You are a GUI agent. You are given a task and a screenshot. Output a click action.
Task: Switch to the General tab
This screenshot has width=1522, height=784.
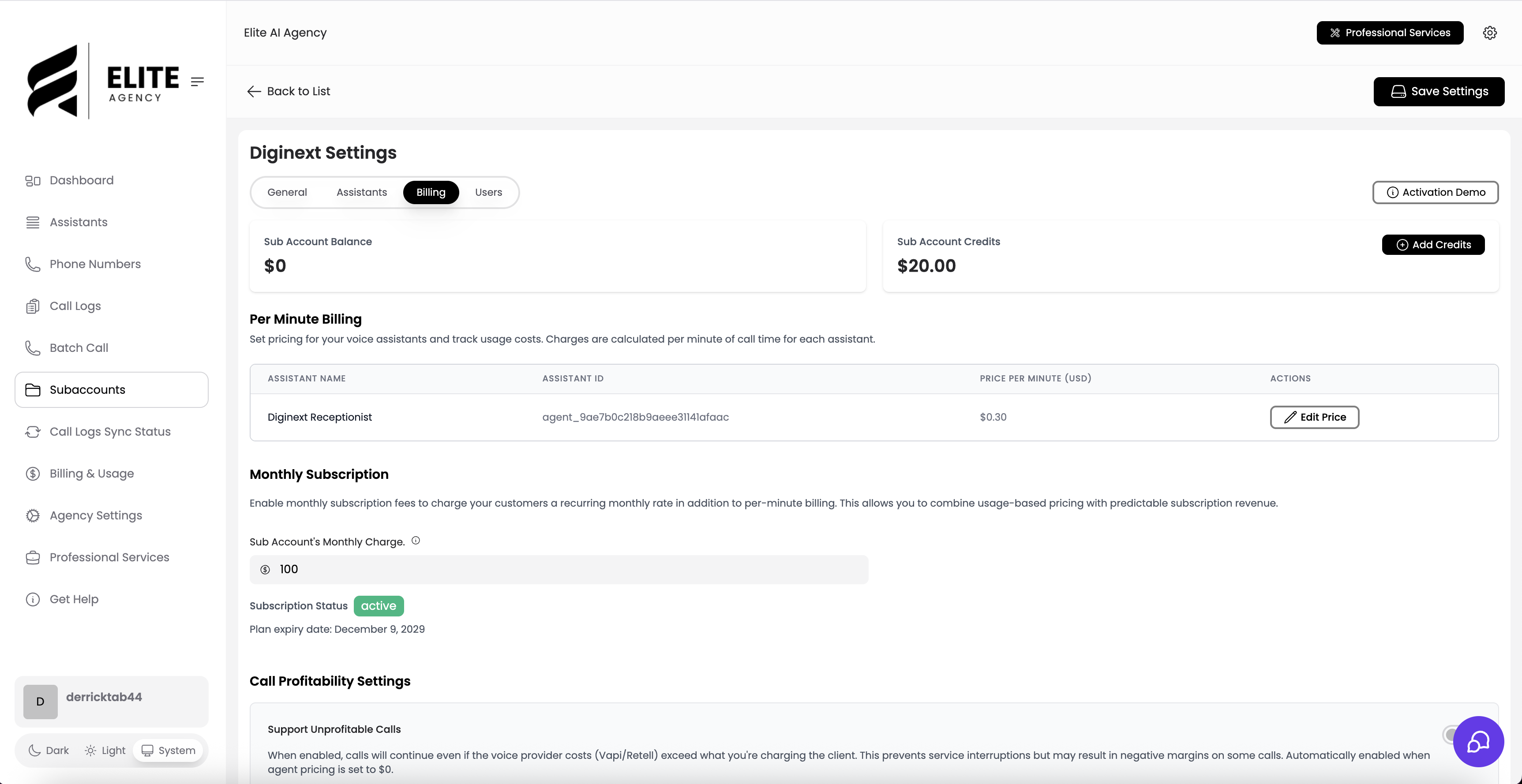[287, 192]
